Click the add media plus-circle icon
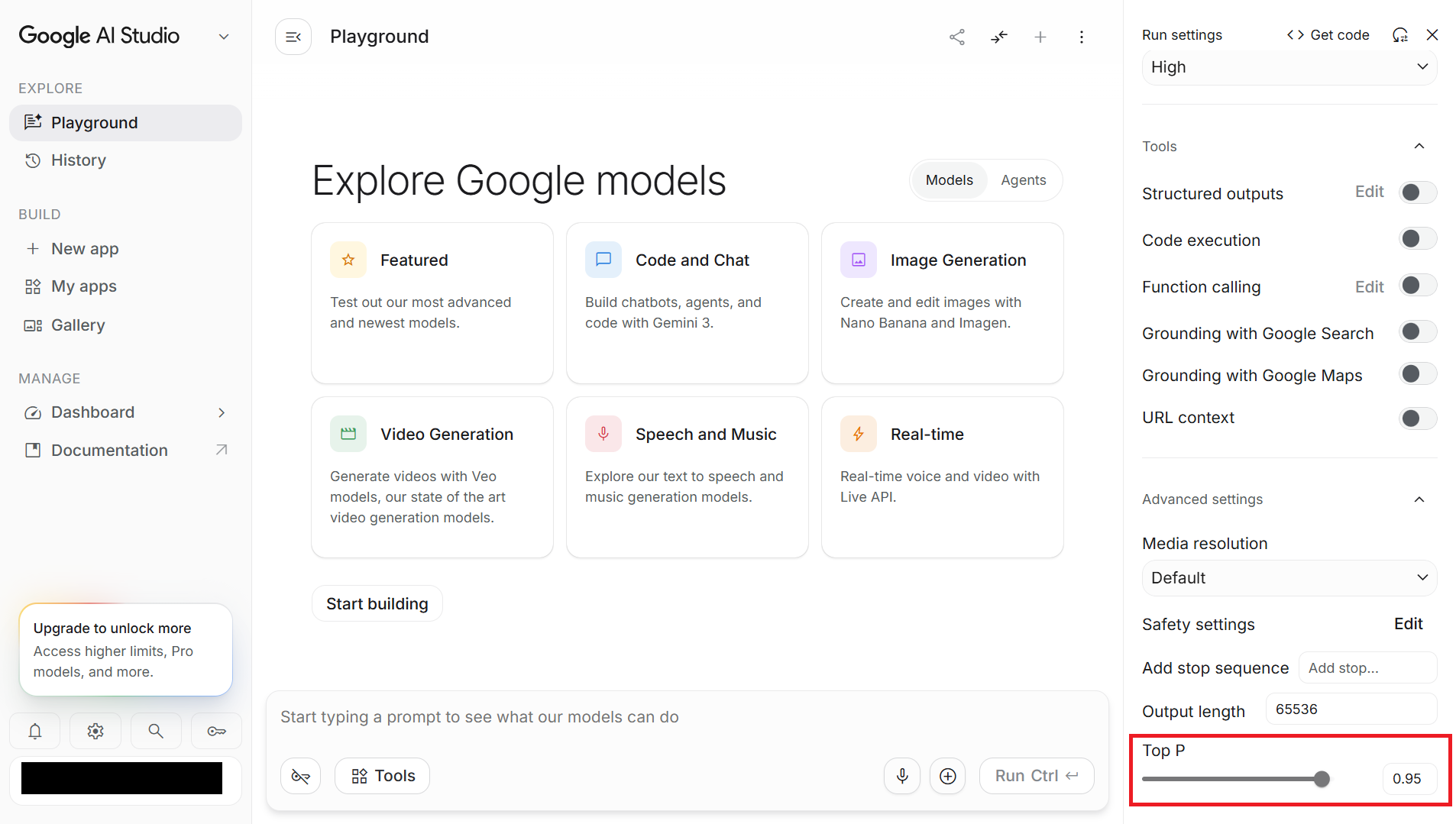Screen dimensions: 1456x824 pos(948,776)
